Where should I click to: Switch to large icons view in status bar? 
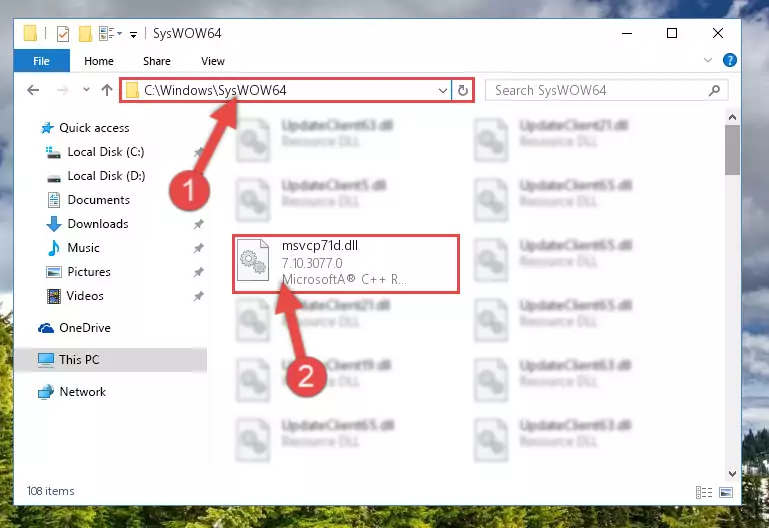726,492
